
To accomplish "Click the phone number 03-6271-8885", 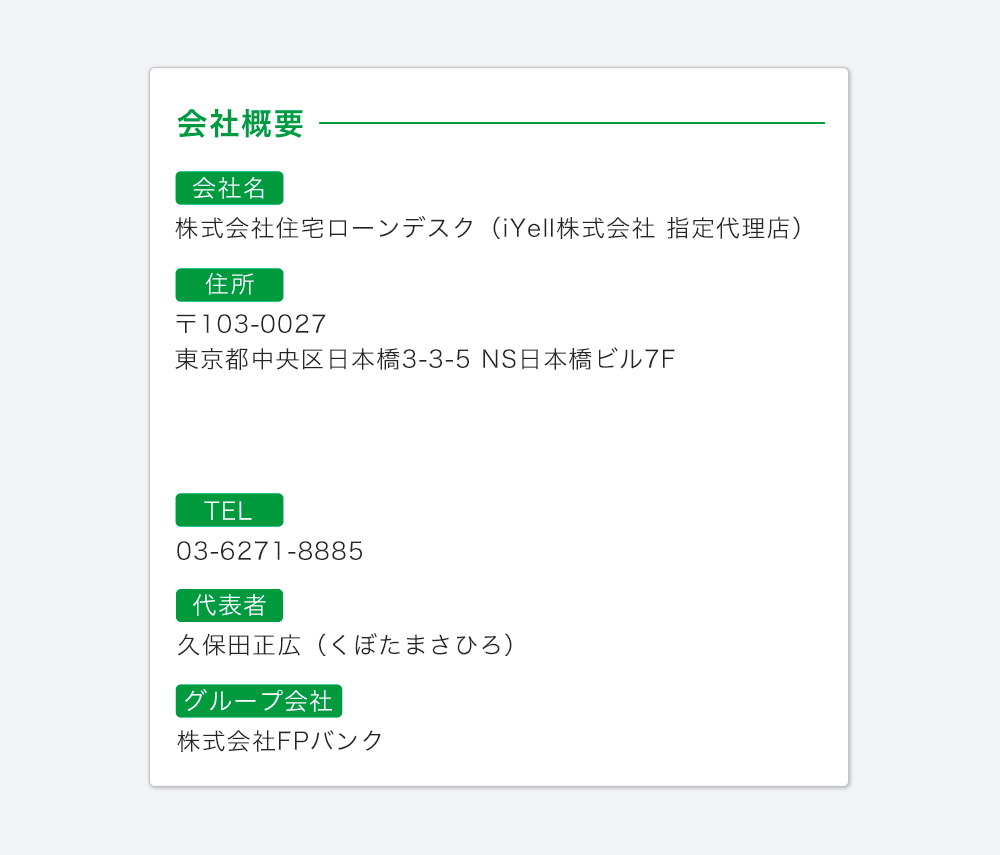I will (270, 551).
